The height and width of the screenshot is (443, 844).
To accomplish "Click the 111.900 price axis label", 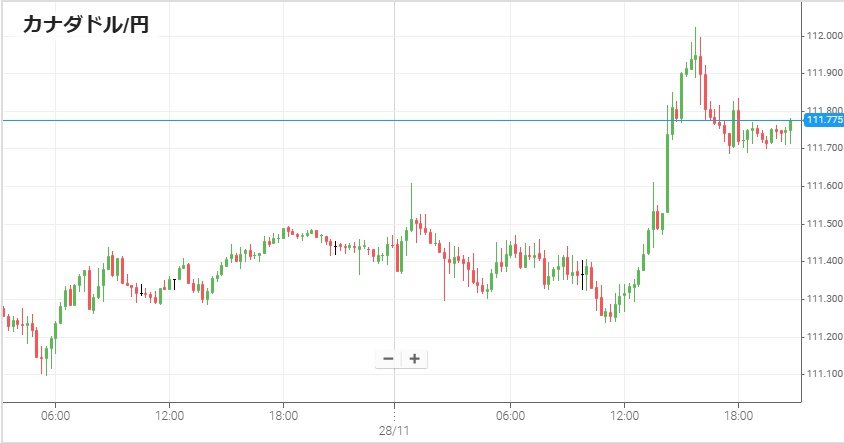I will [822, 73].
